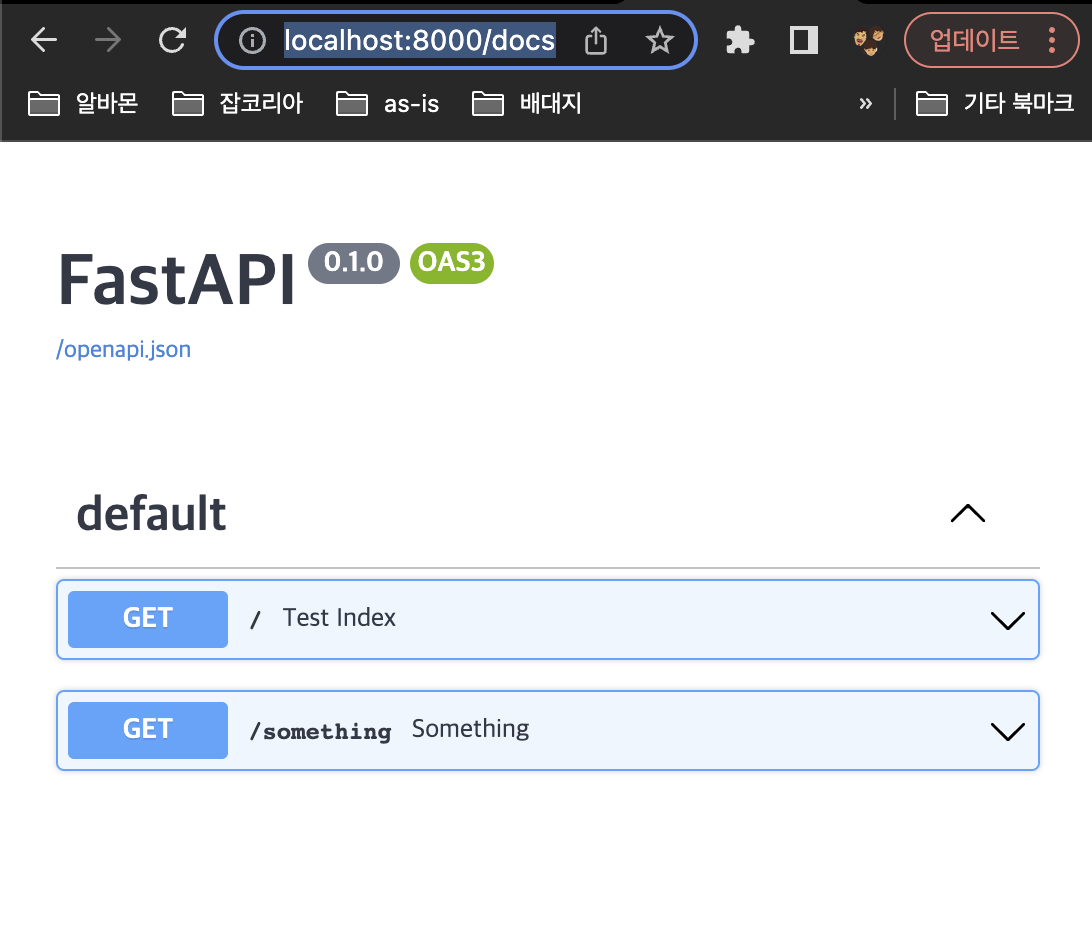
Task: Click the GET badge for /something
Action: click(148, 730)
